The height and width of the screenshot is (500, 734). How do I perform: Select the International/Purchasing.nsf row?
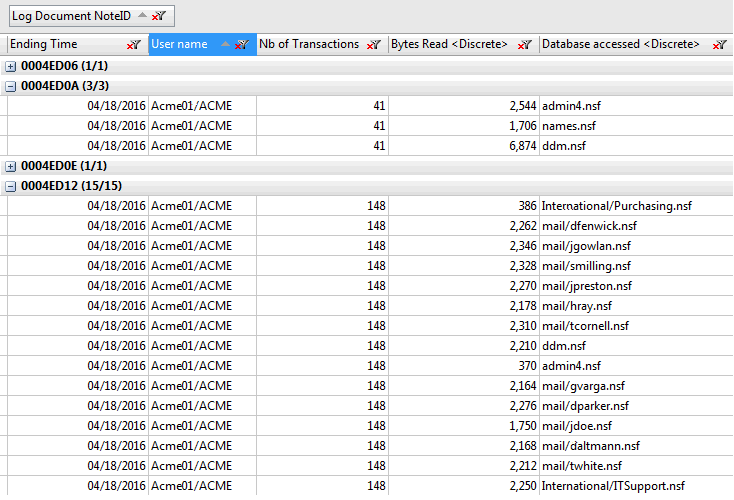616,206
